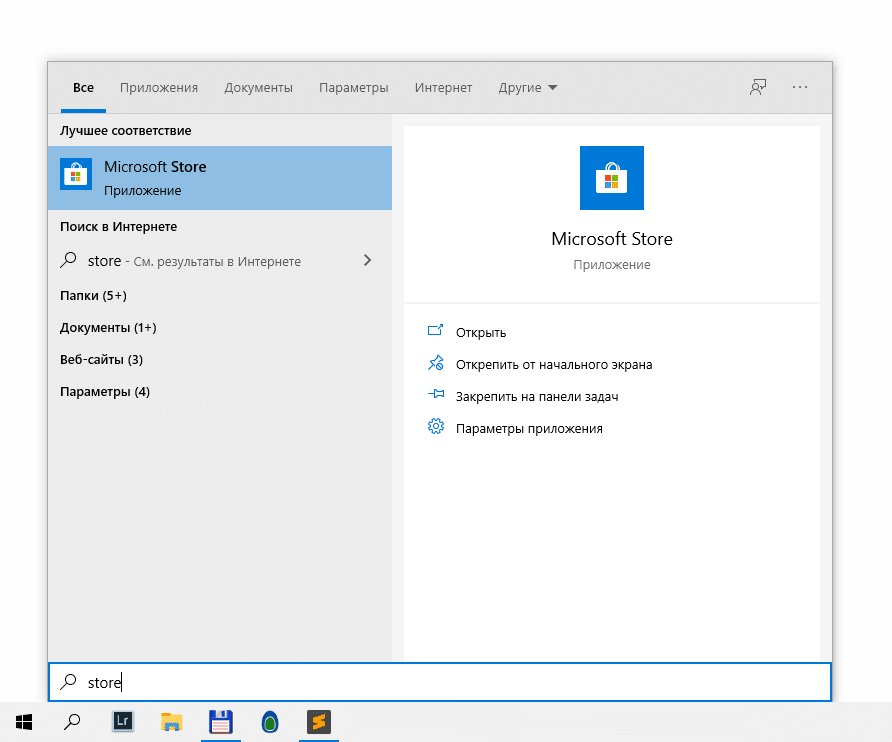Switch to the Приложения tab
The height and width of the screenshot is (742, 892).
click(x=159, y=88)
